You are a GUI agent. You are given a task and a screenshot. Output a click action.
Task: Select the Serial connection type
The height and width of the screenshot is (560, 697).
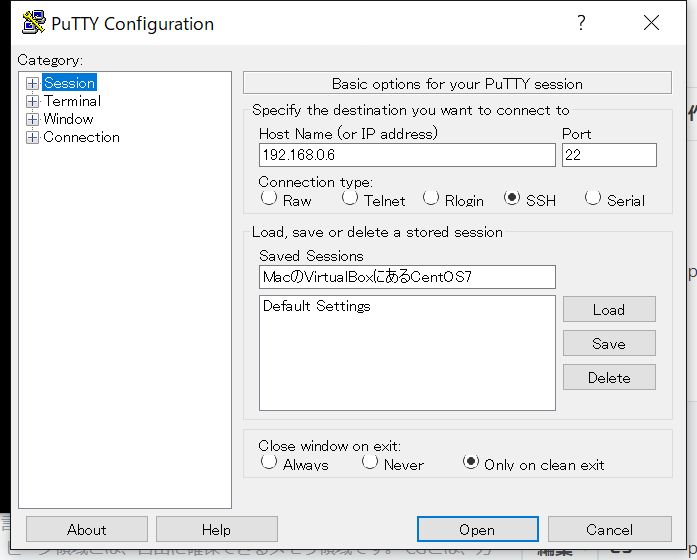[x=593, y=197]
